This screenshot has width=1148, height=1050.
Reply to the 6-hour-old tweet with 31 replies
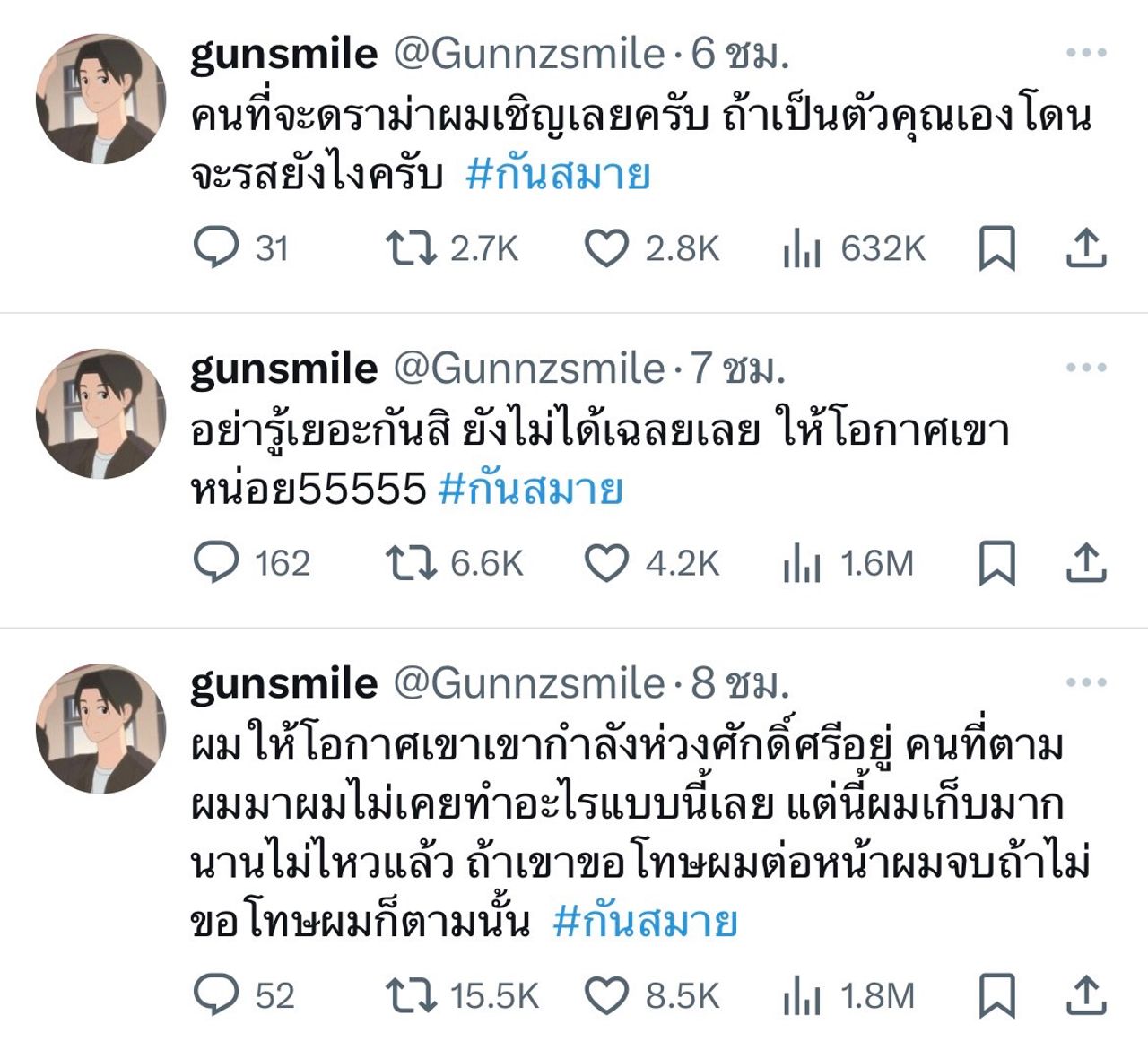click(217, 247)
